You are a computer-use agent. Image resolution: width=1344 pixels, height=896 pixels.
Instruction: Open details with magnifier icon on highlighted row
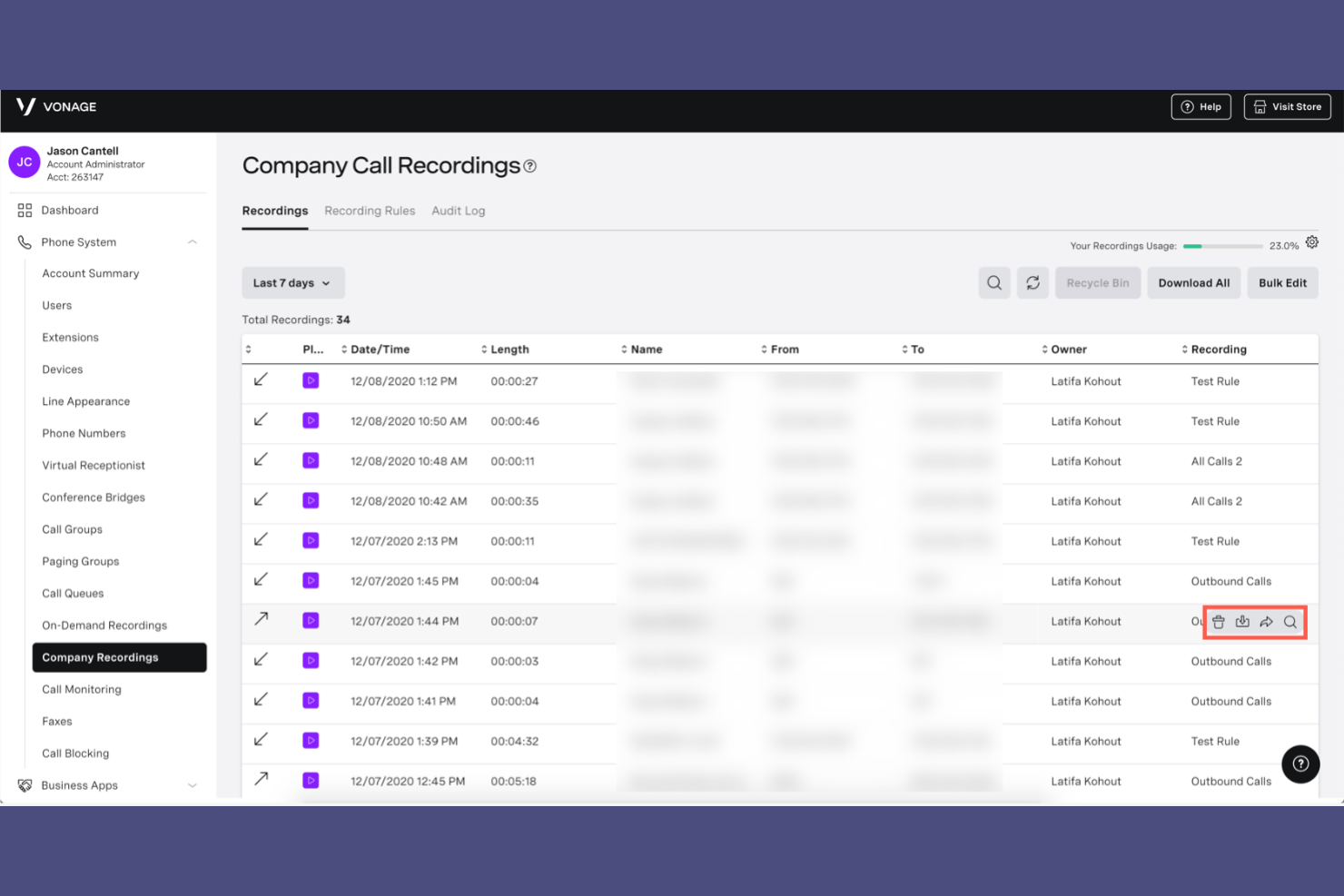[x=1290, y=622]
